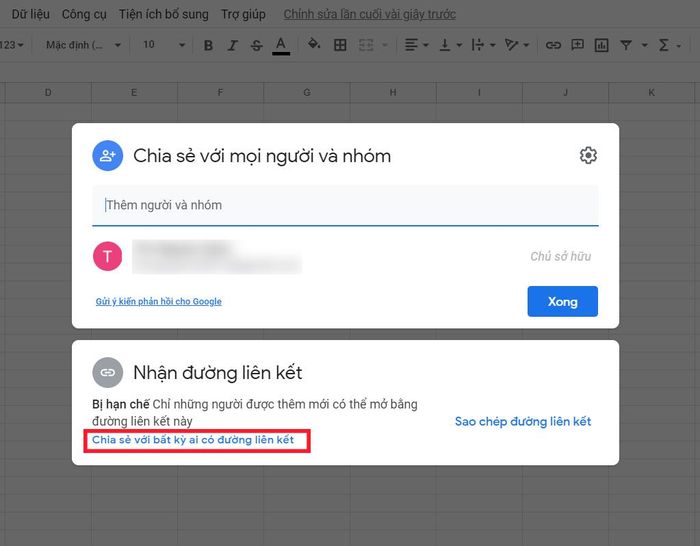Screen dimensions: 700x546
Task: Click Sao chép đường liên kết
Action: pyautogui.click(x=523, y=421)
